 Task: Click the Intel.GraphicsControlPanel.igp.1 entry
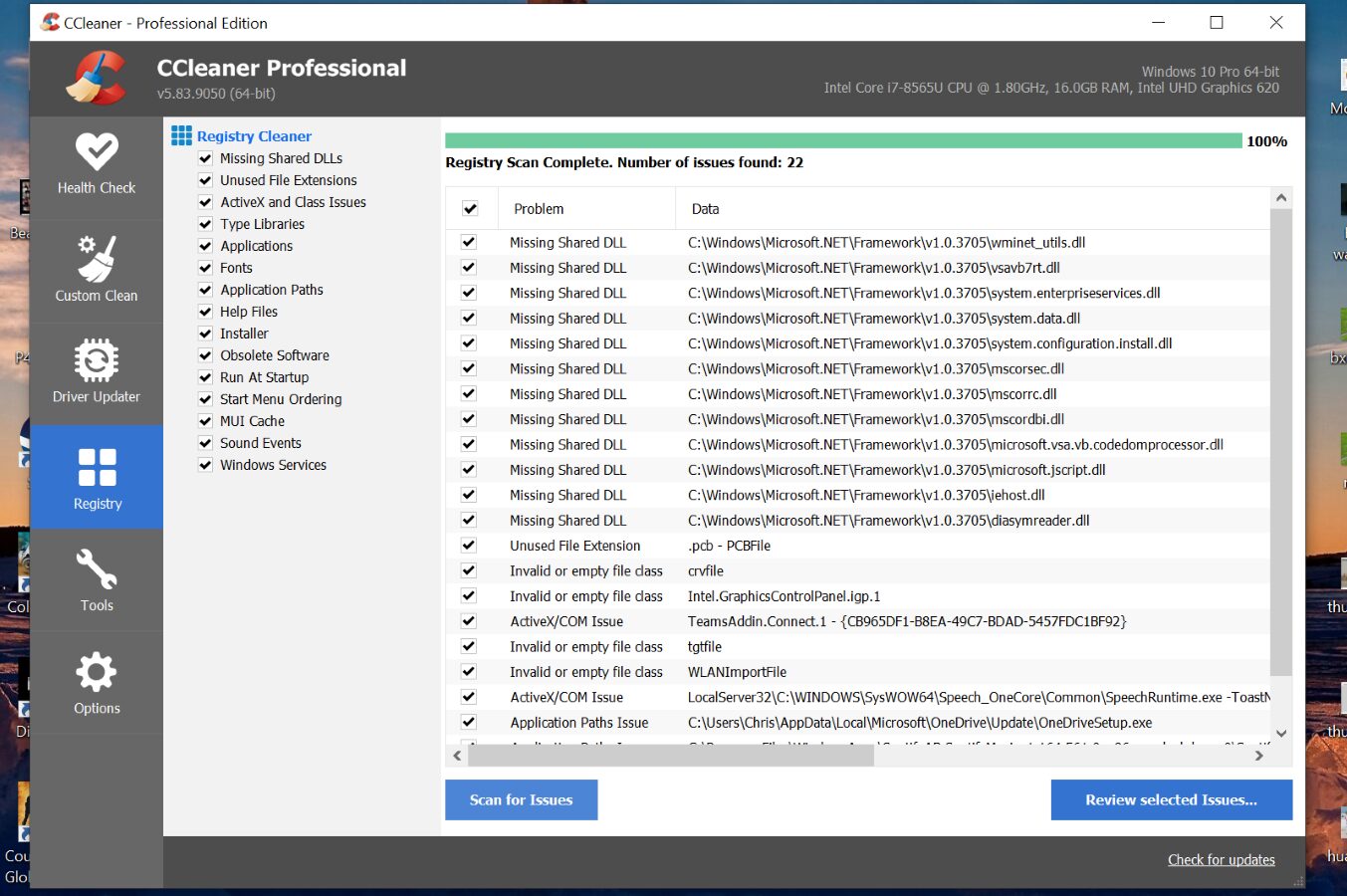[784, 596]
